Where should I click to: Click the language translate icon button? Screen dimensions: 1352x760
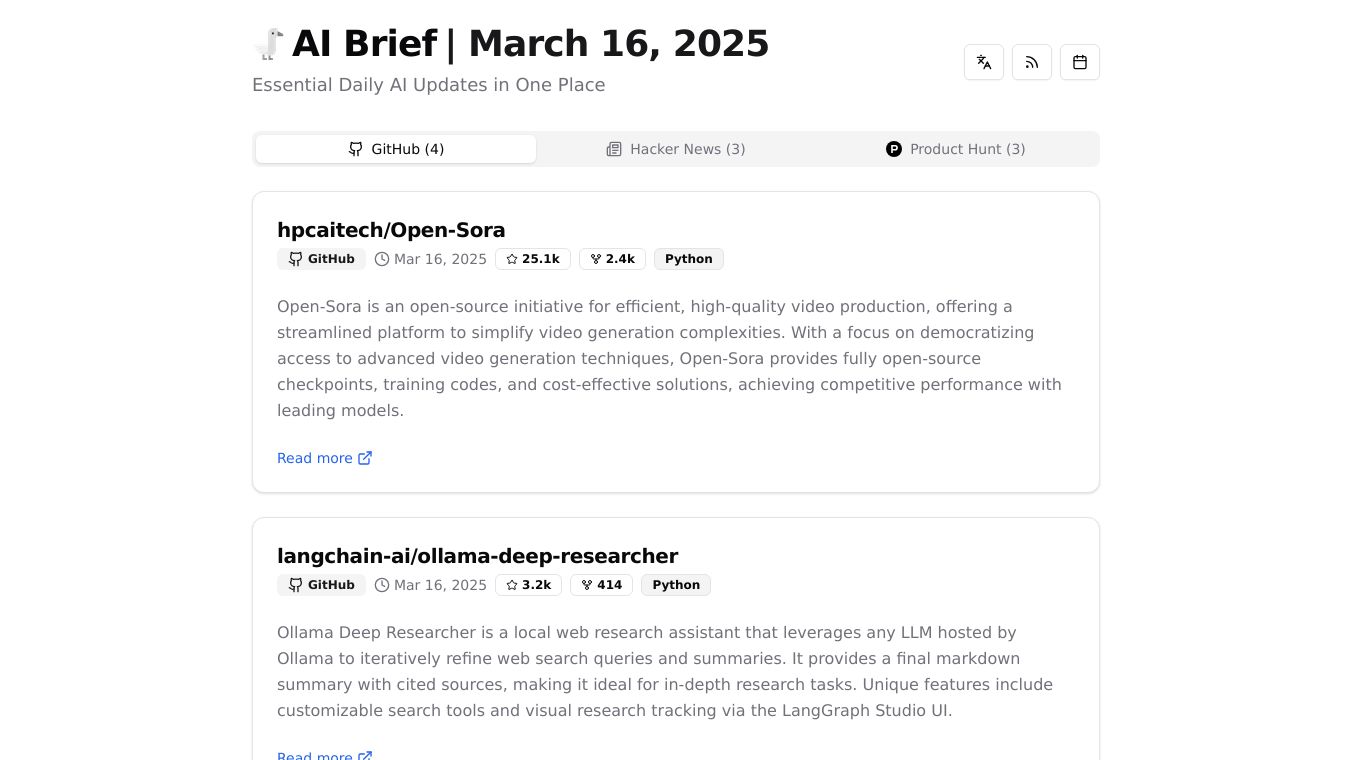point(984,62)
